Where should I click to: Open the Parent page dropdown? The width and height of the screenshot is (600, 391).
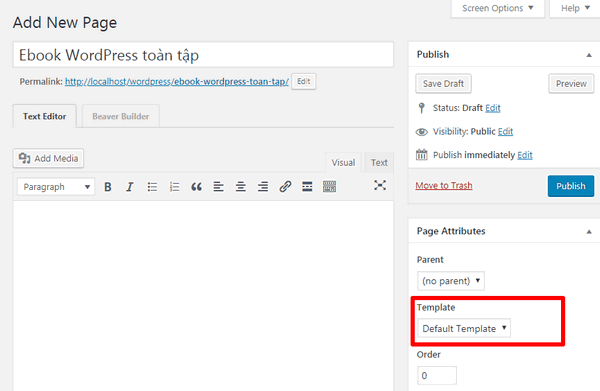click(451, 281)
